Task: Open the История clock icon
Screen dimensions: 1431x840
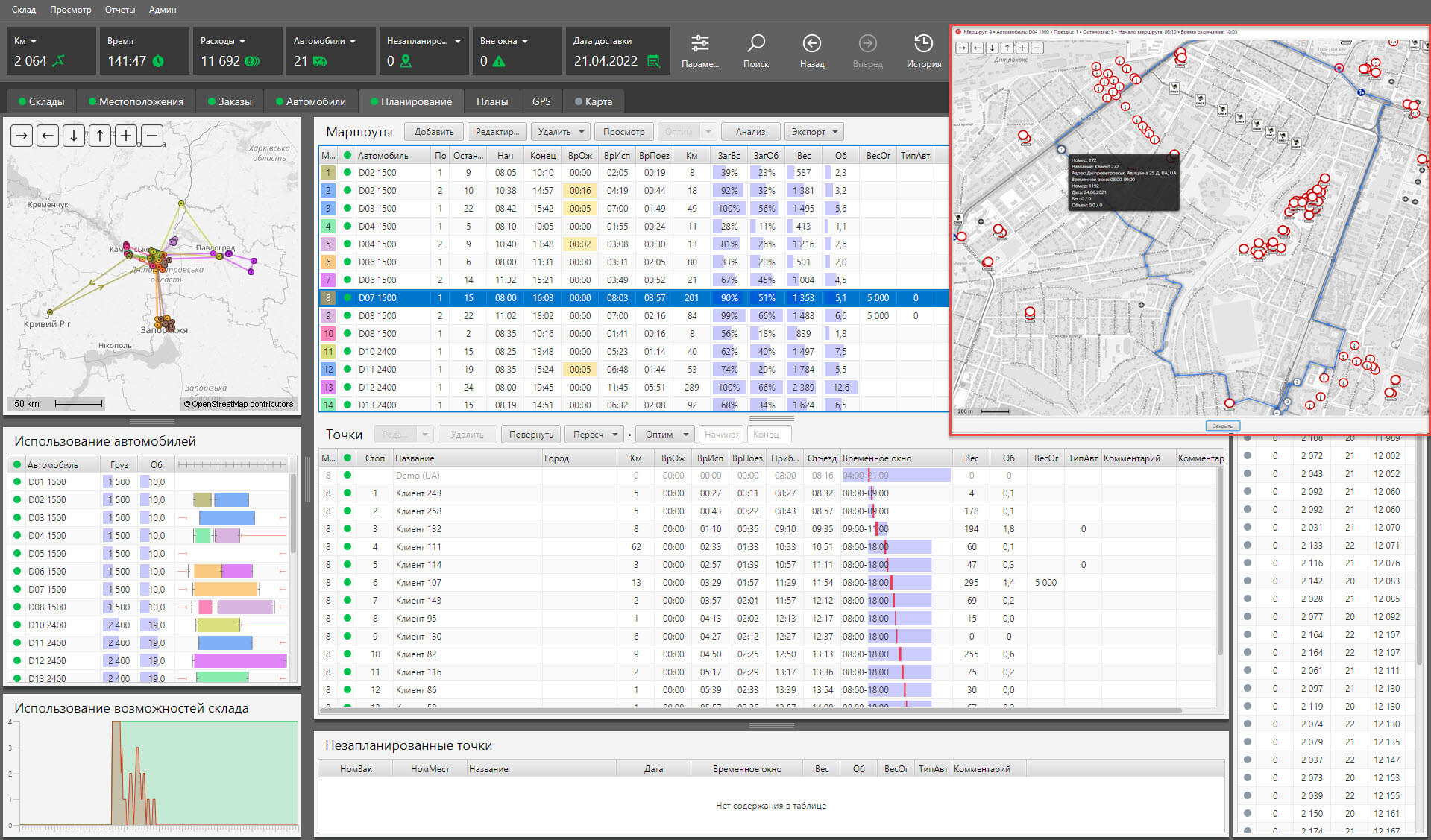Action: (x=923, y=43)
